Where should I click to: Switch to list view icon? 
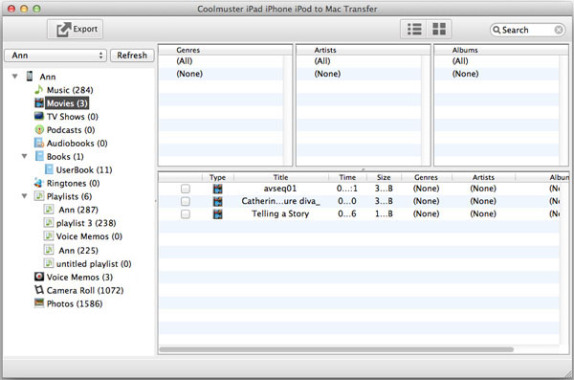tap(414, 29)
